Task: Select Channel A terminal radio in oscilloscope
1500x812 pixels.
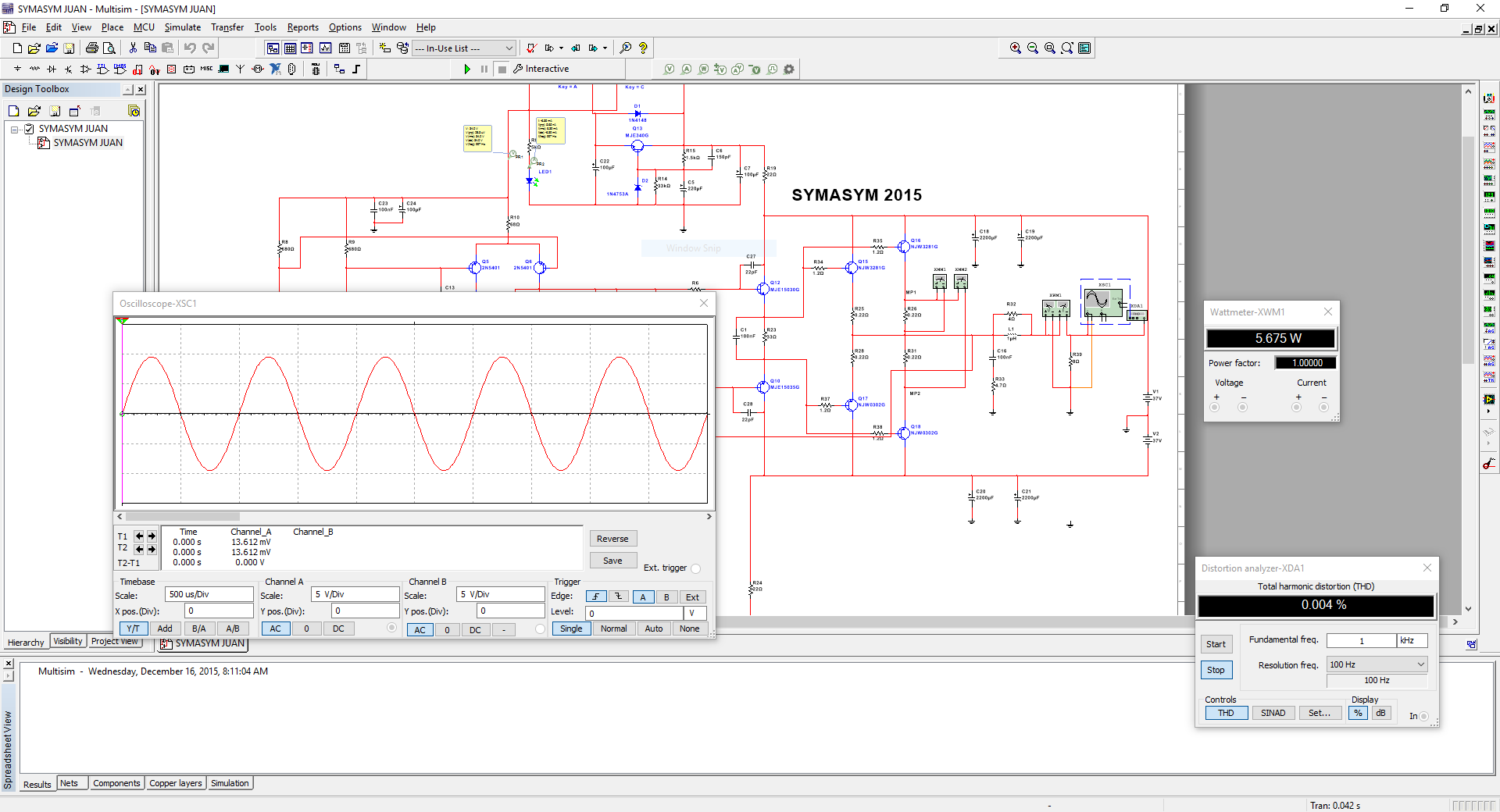Action: (x=391, y=628)
